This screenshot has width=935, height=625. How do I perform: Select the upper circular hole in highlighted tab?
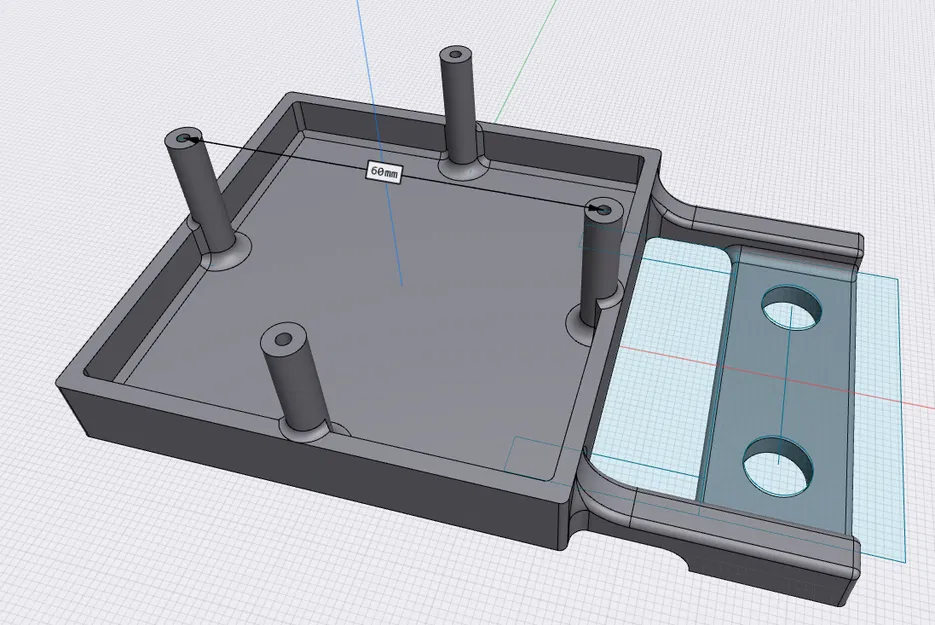[792, 310]
